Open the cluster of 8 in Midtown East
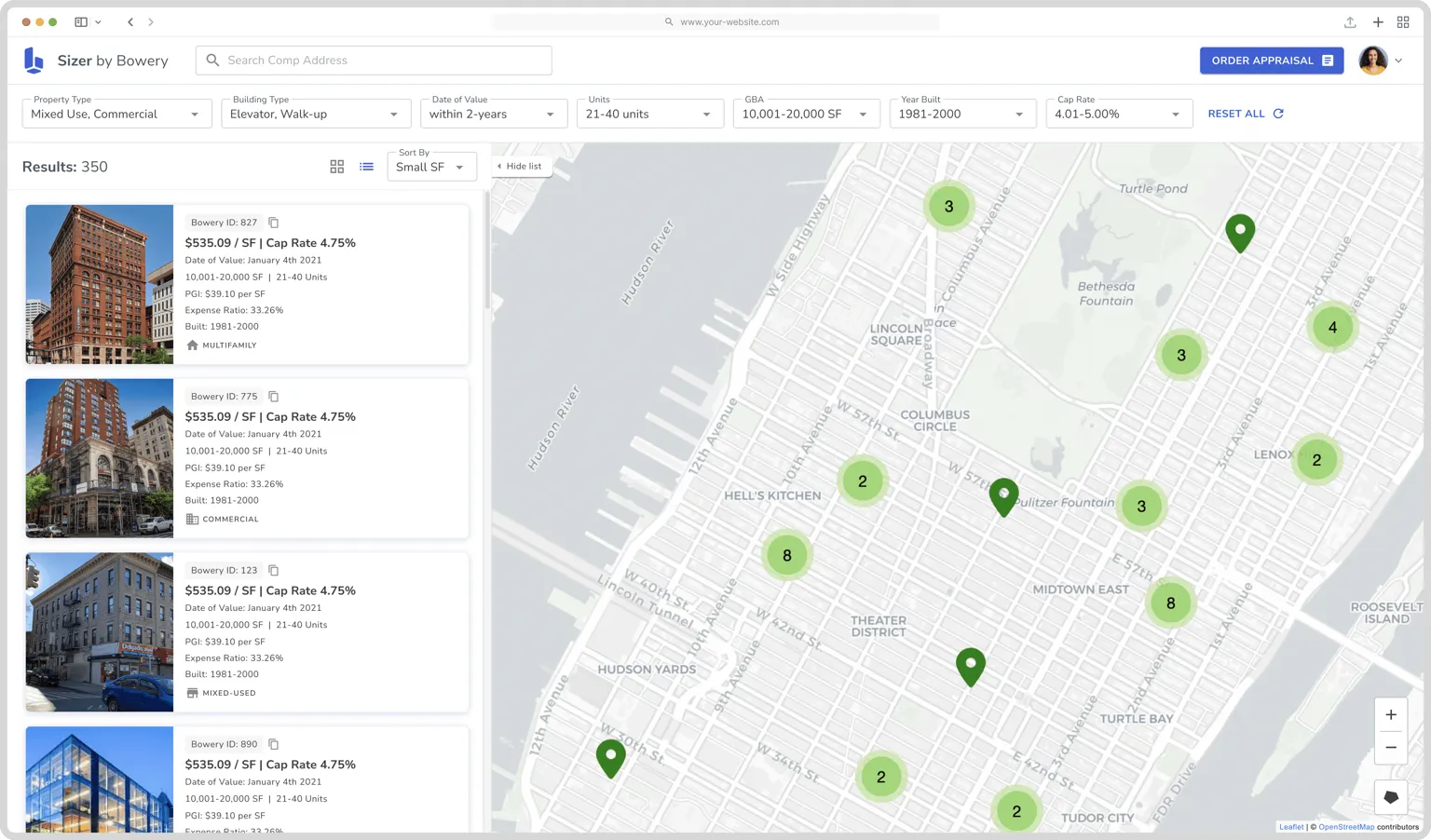 point(1171,603)
